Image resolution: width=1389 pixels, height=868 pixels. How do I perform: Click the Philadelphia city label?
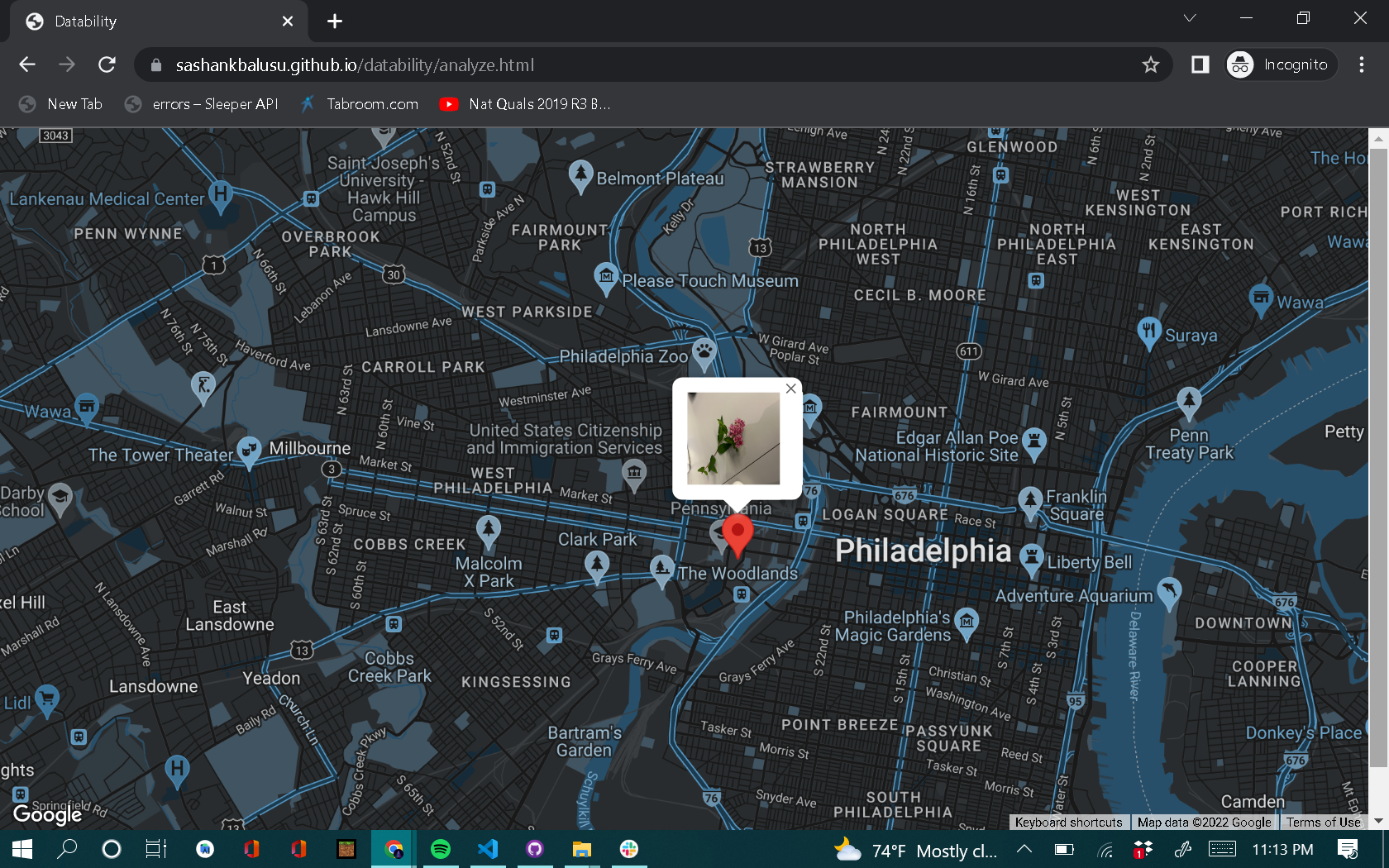coord(923,551)
